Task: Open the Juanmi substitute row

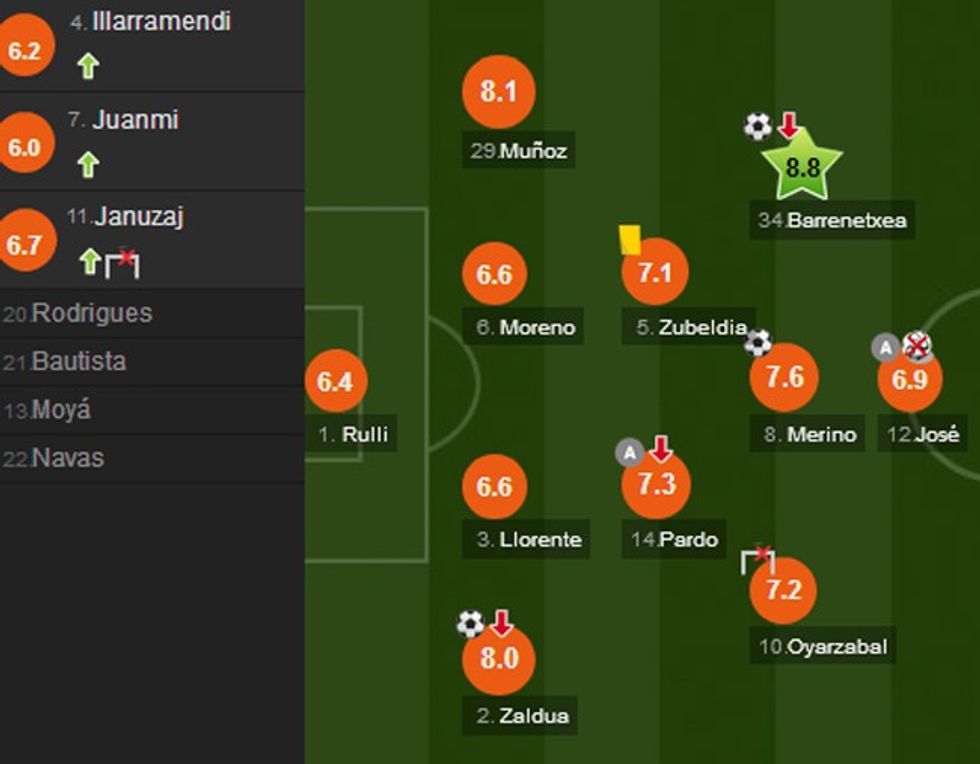Action: [135, 121]
